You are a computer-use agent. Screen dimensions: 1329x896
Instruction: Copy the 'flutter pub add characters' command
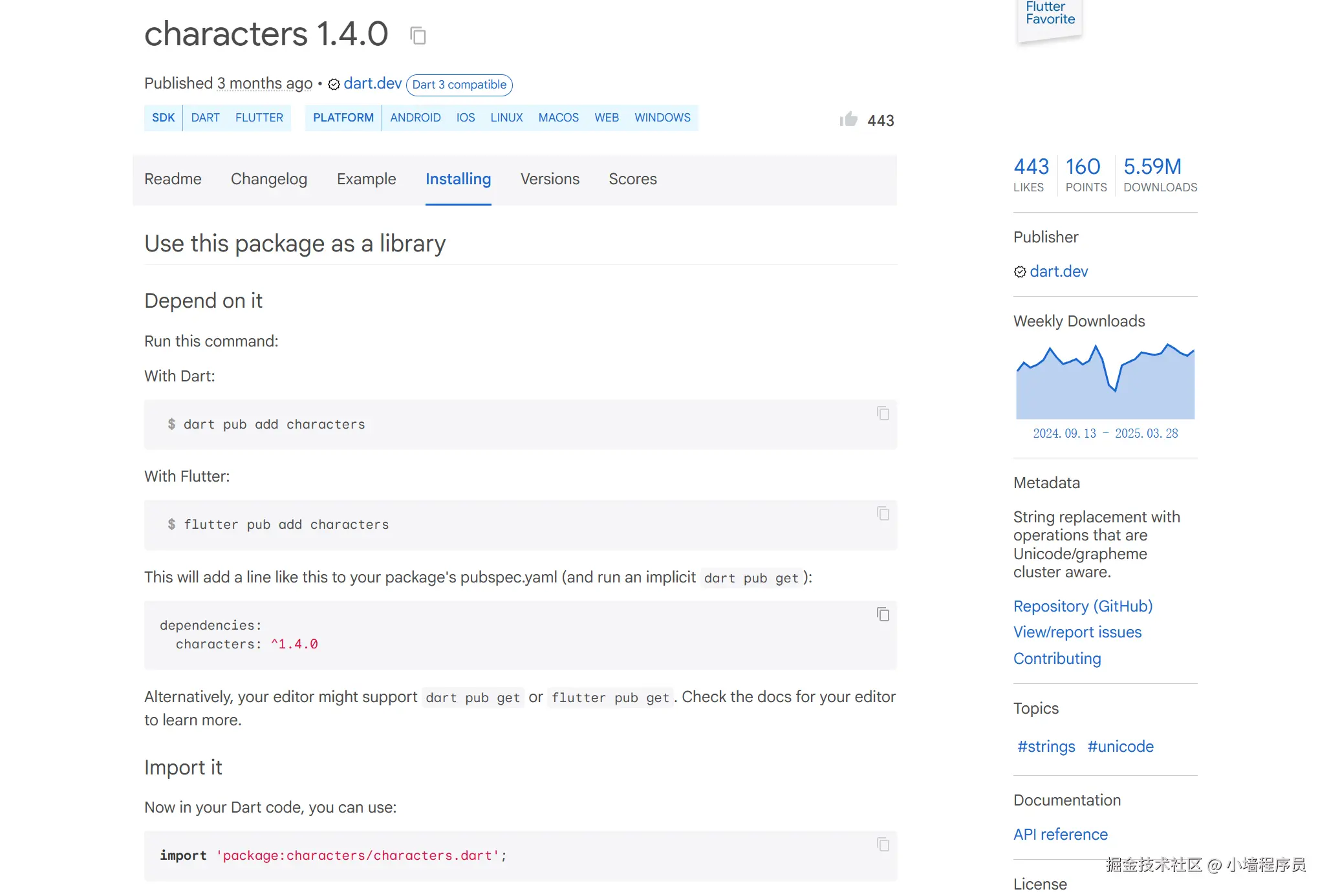click(883, 513)
